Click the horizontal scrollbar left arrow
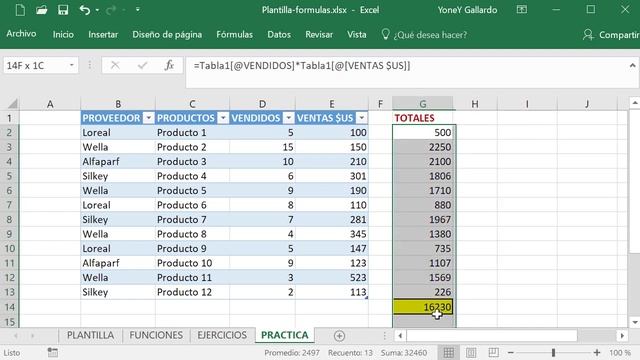Screen dimensions: 640x360 coord(400,336)
